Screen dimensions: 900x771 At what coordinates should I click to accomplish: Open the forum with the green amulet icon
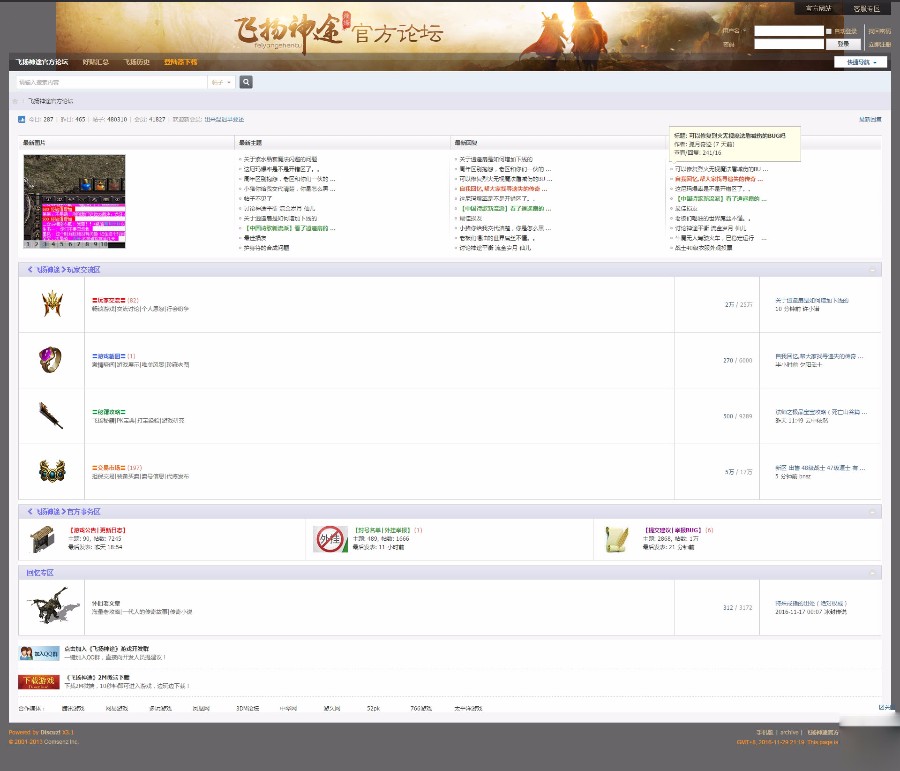point(52,471)
